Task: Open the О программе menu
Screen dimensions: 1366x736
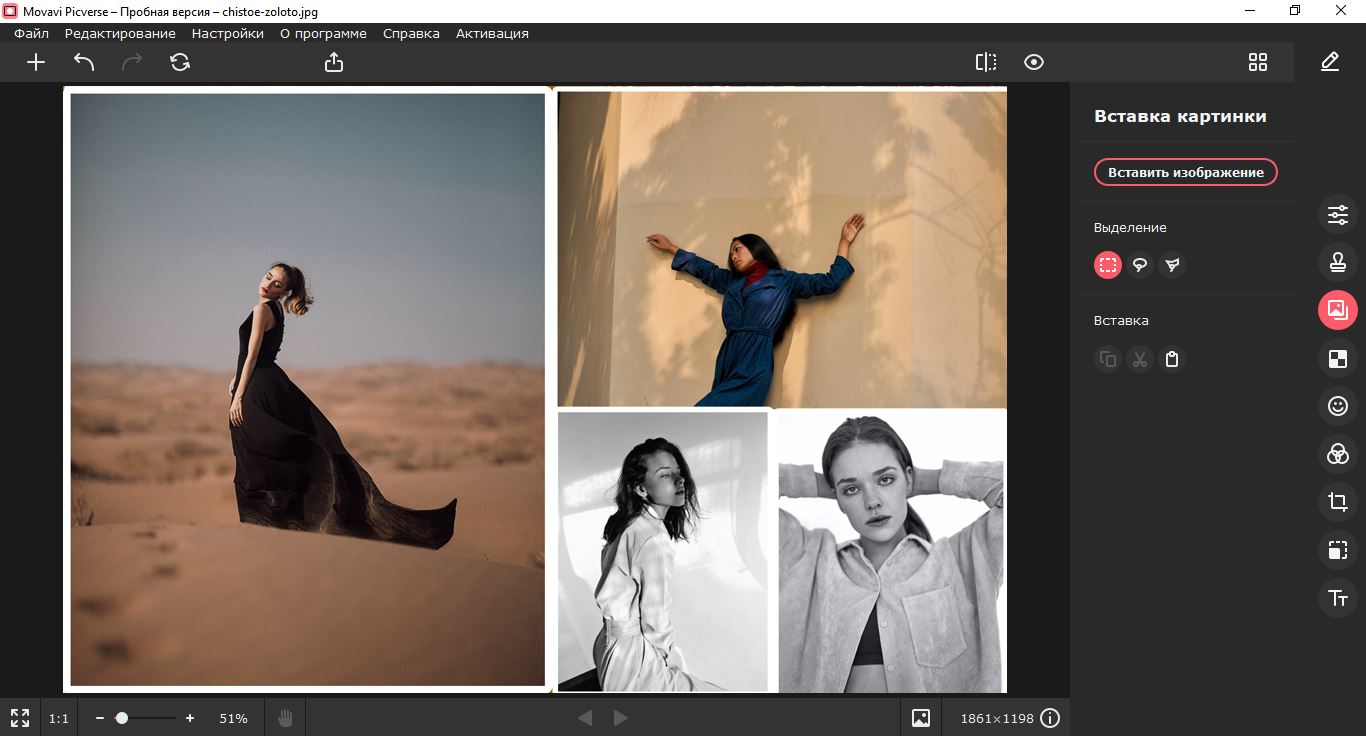Action: [x=323, y=33]
